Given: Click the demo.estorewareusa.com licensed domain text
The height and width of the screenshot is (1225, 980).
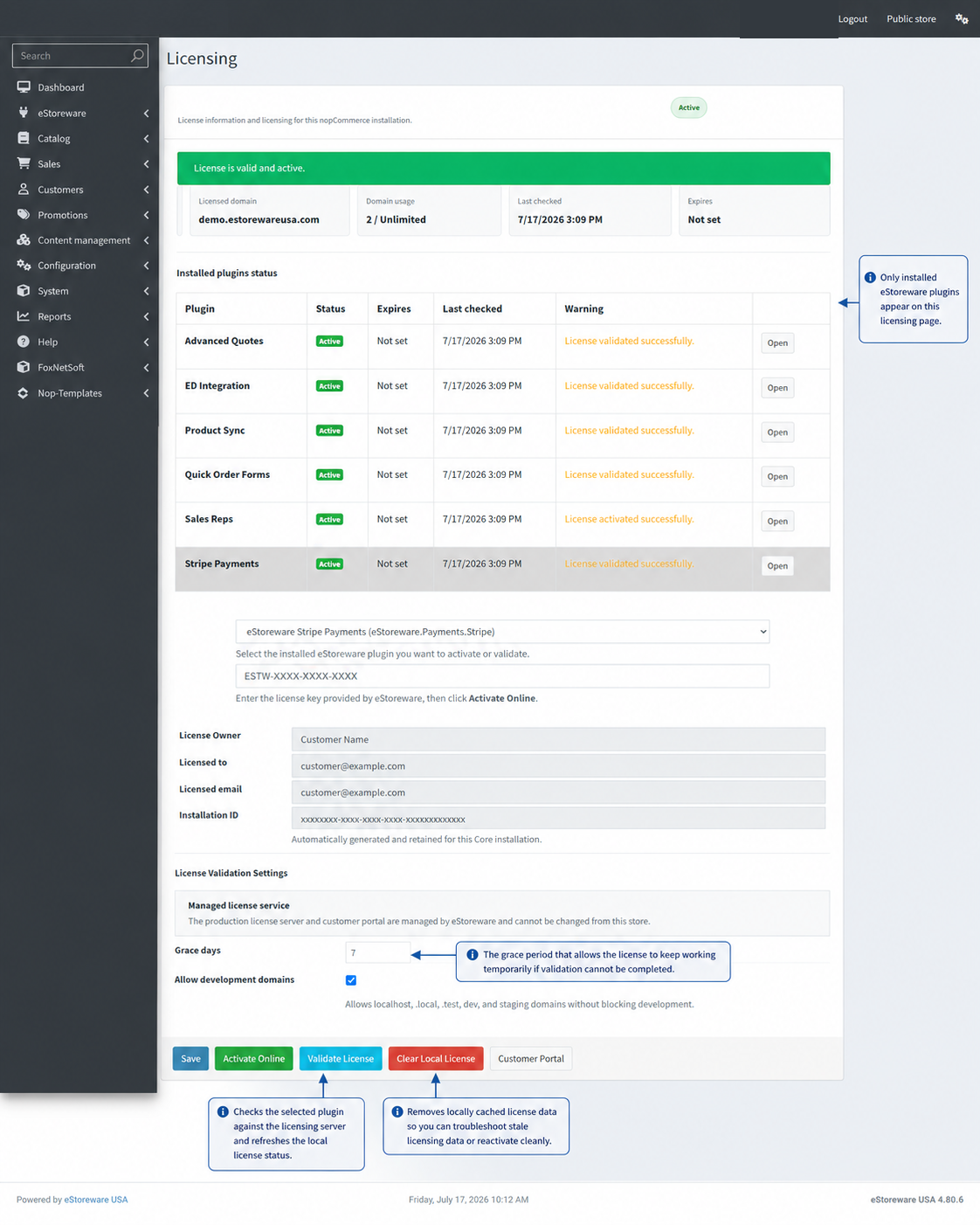Looking at the screenshot, I should [x=259, y=219].
